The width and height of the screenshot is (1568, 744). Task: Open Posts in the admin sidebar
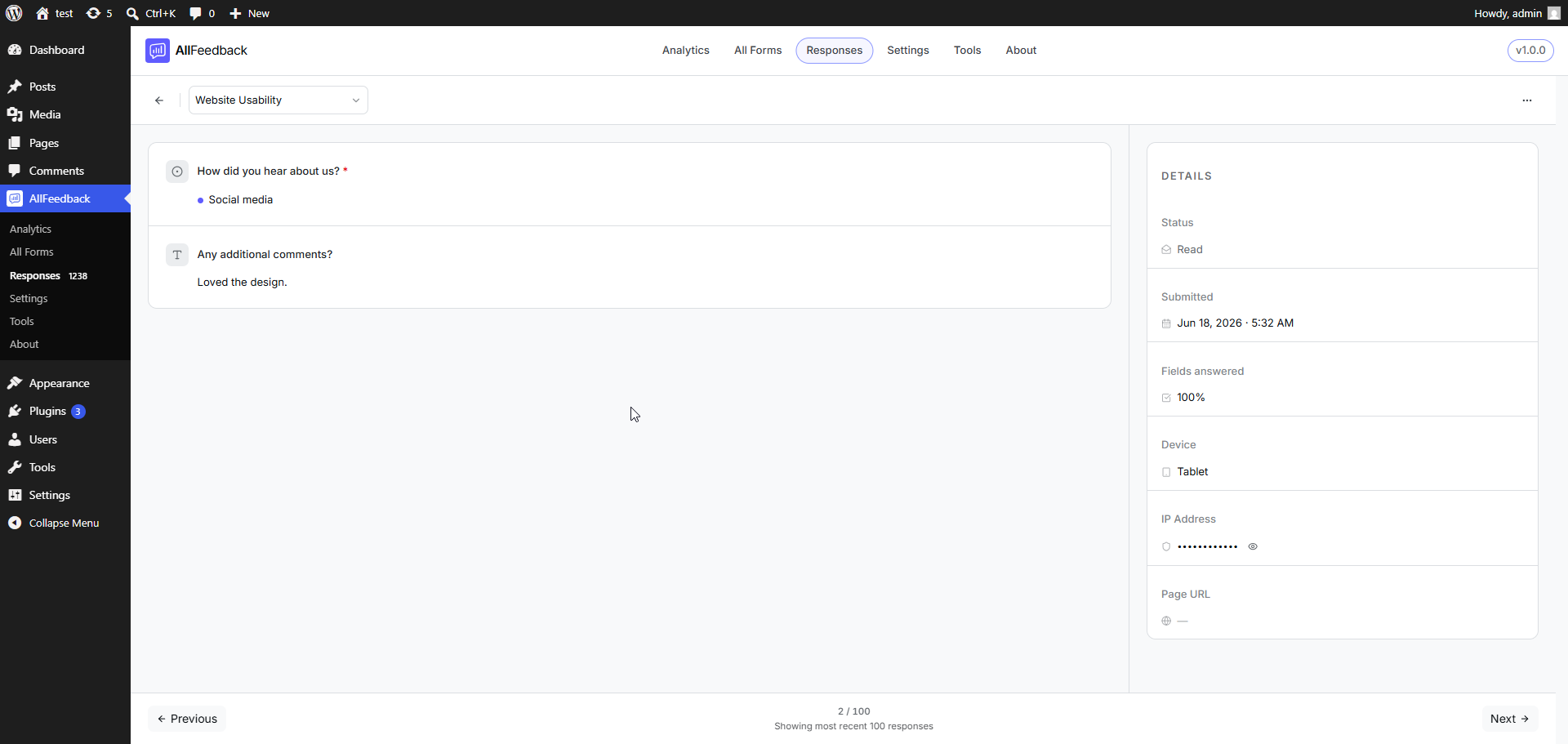(65, 87)
